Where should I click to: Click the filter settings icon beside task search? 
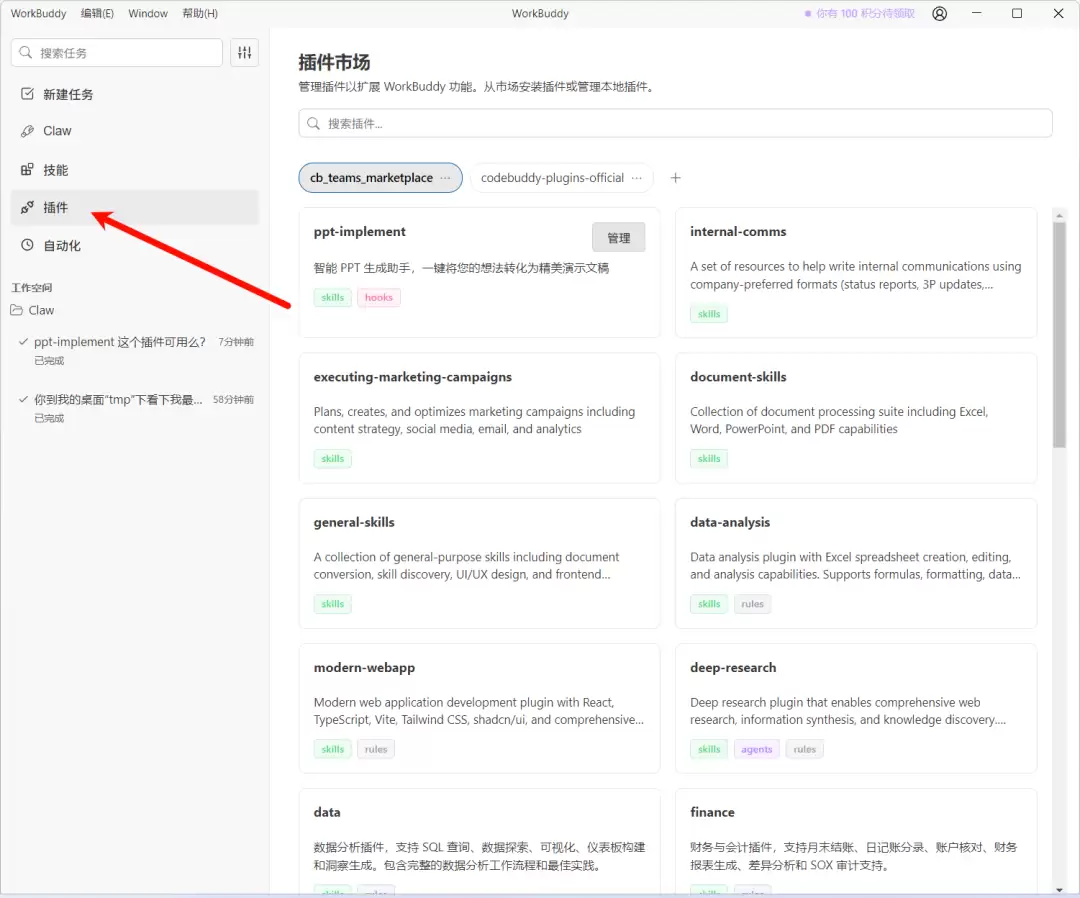(x=244, y=53)
